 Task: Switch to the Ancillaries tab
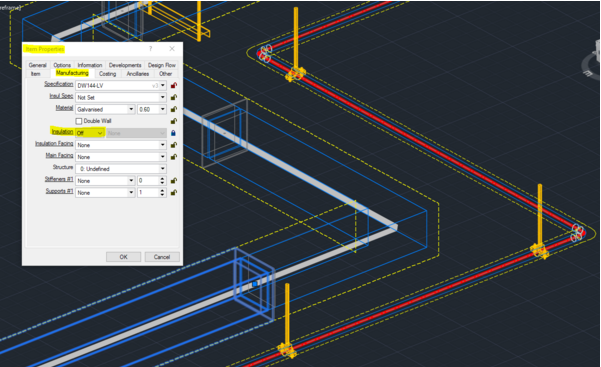138,74
